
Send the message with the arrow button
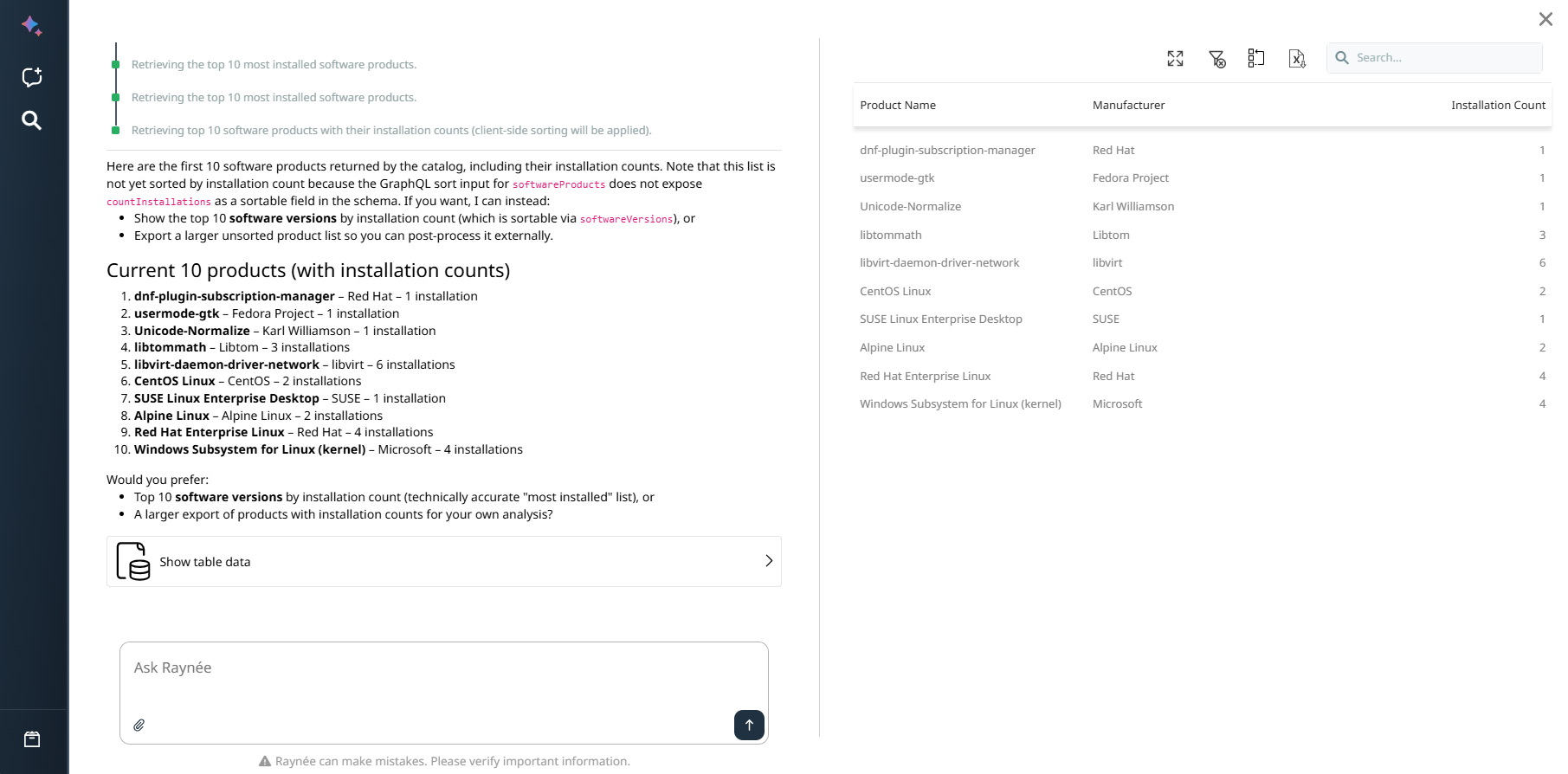click(x=749, y=725)
